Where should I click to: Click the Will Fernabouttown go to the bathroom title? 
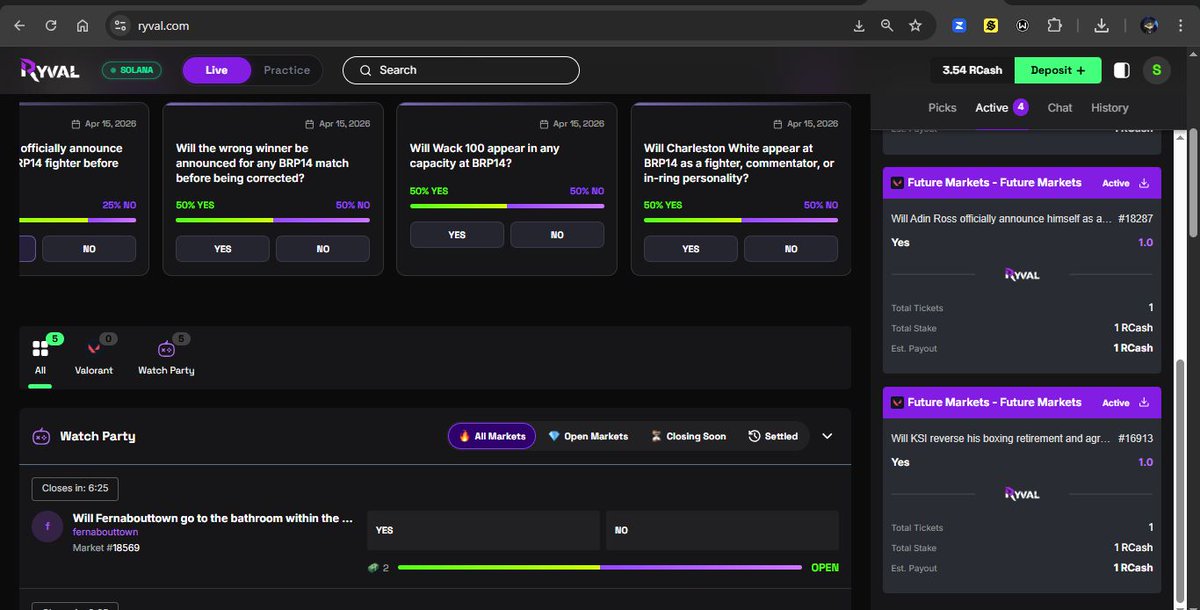click(213, 518)
